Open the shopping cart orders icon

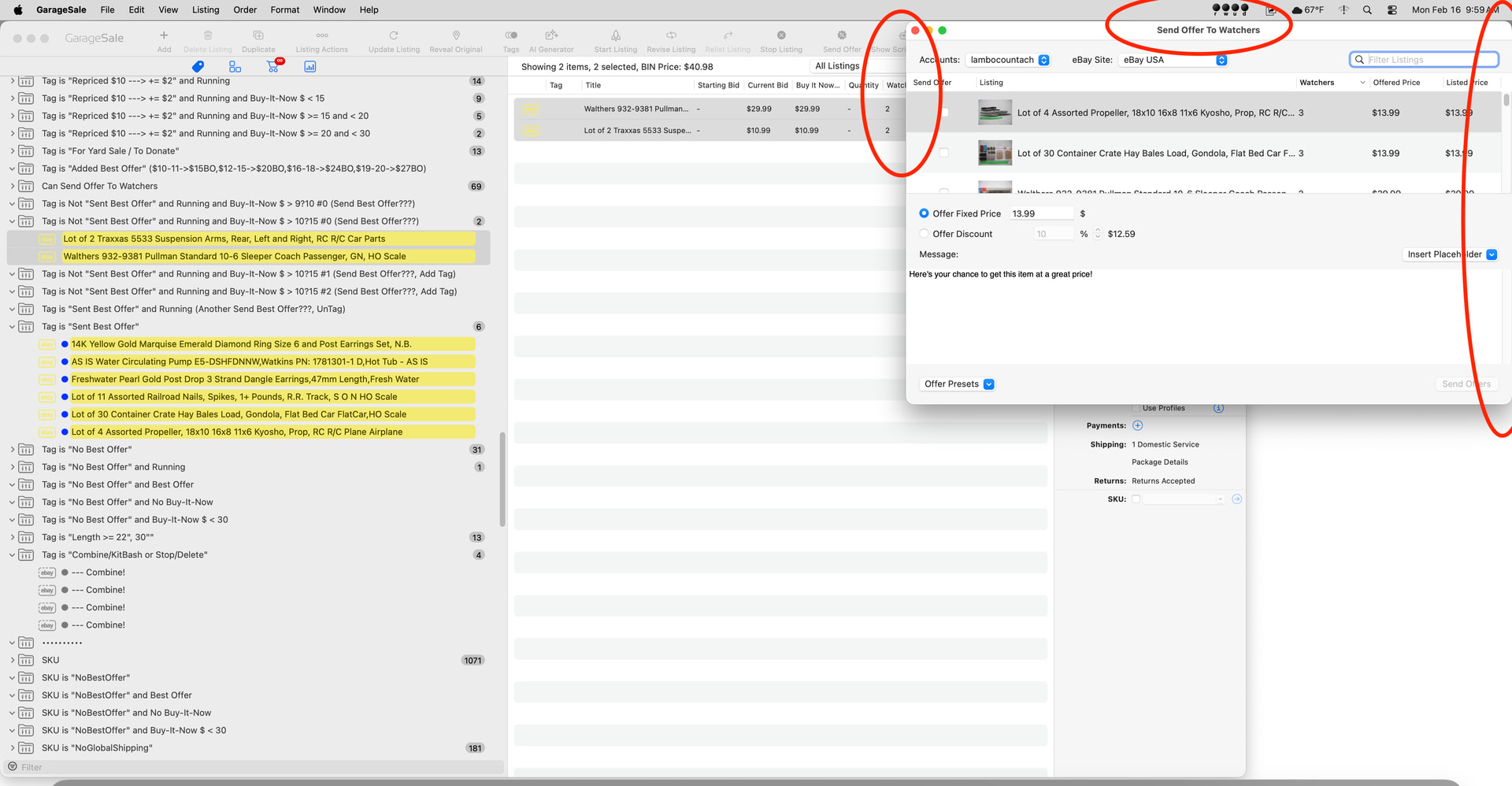coord(273,66)
